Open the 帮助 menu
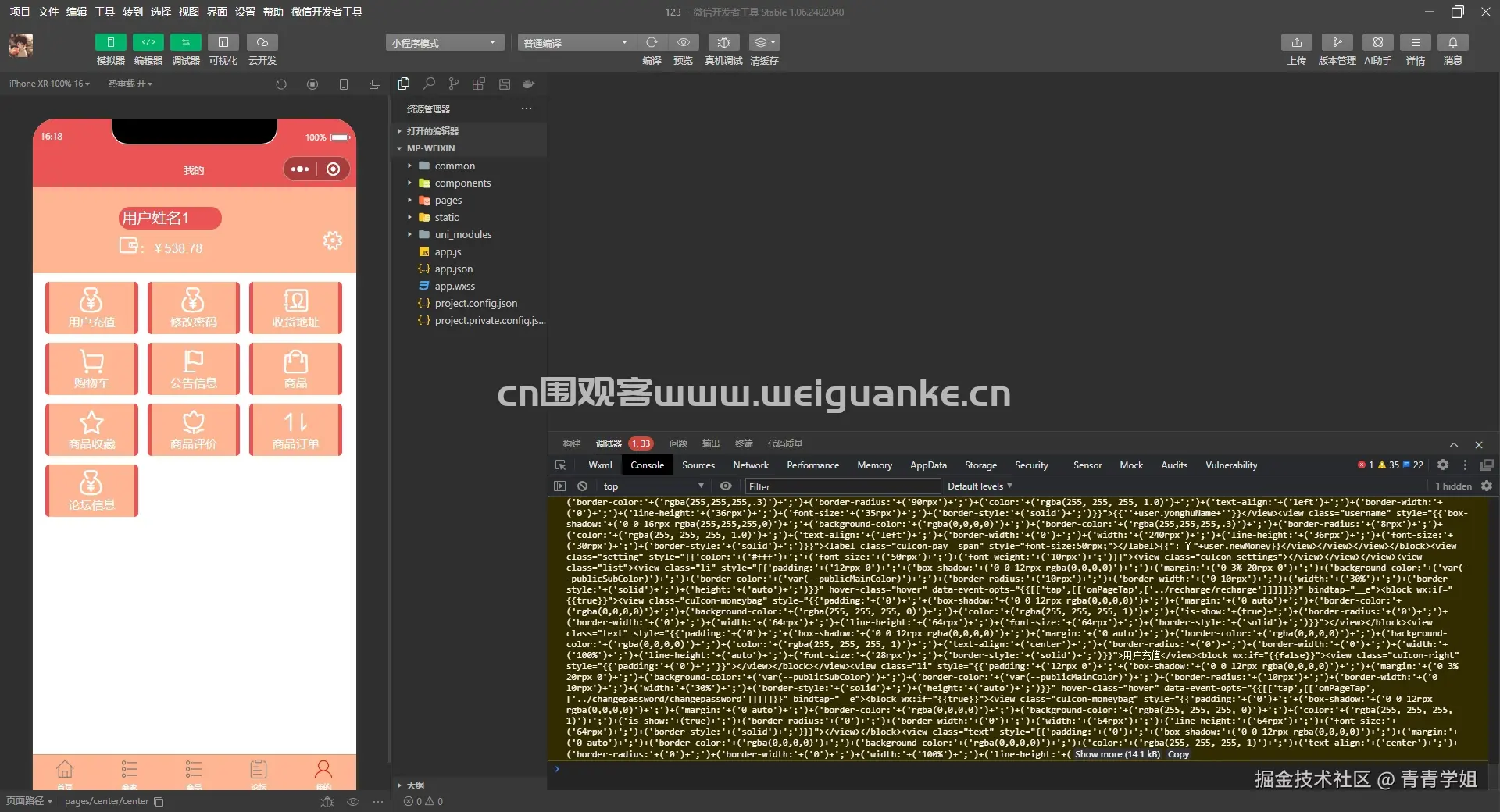Viewport: 1500px width, 812px height. pyautogui.click(x=273, y=12)
